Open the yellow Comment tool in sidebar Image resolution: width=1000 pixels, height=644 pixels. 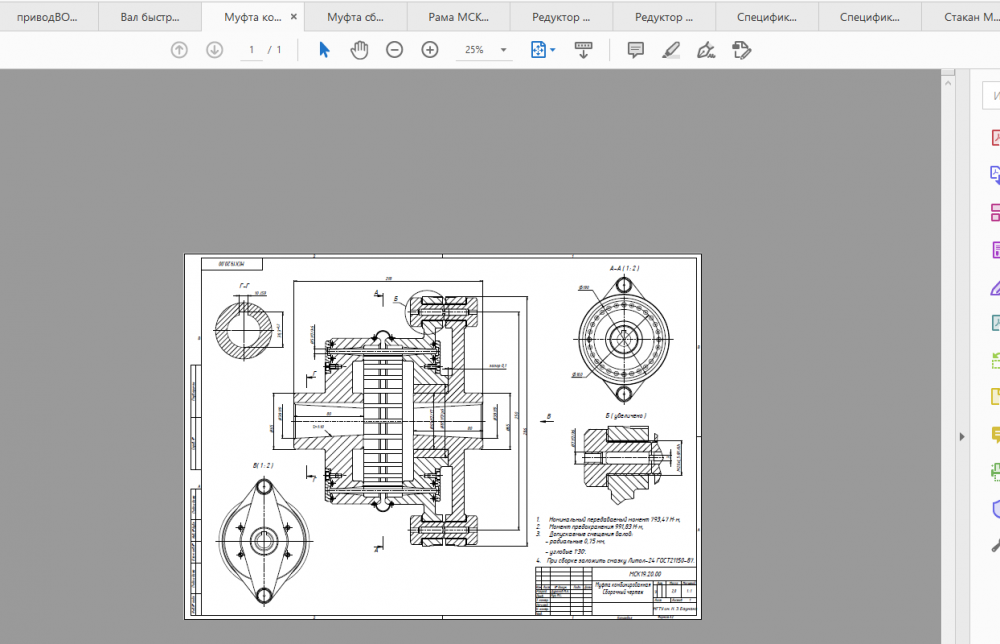(x=995, y=435)
